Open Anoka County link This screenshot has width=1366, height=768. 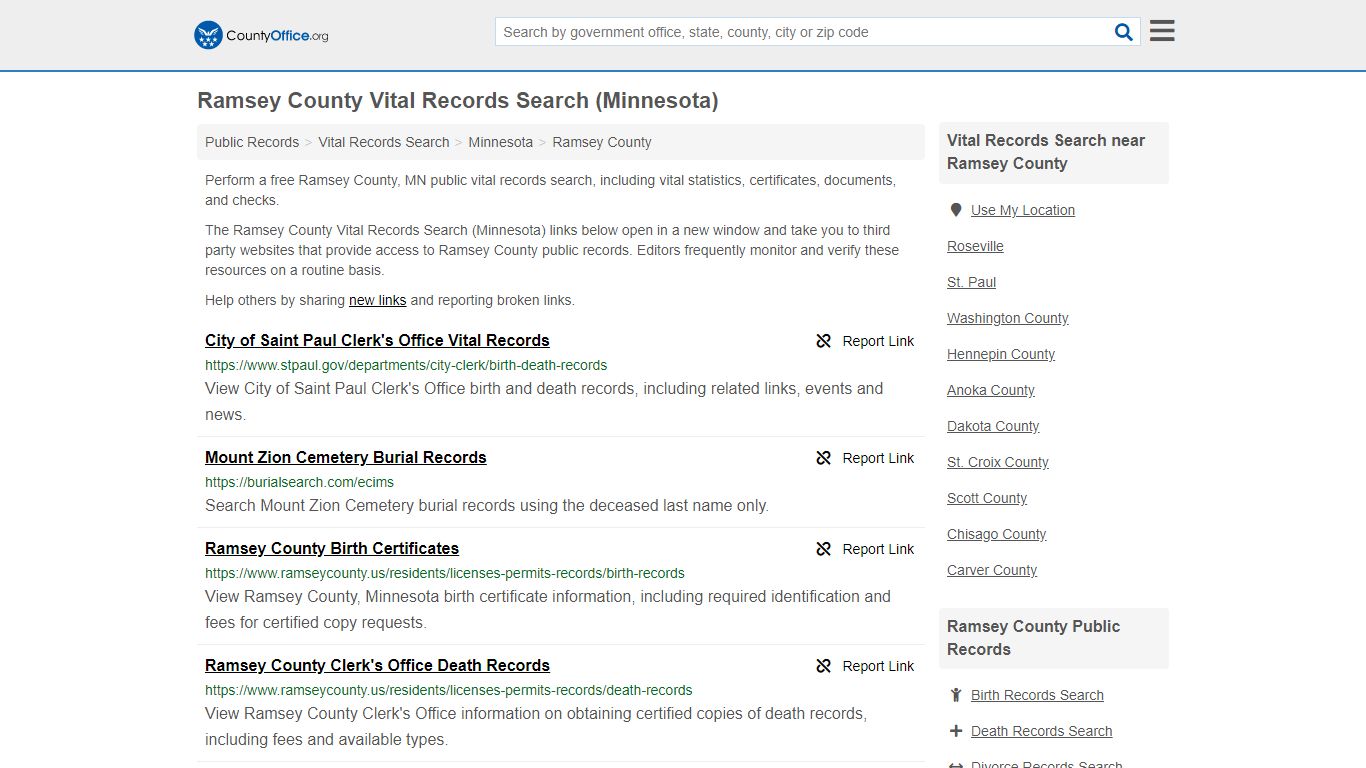pyautogui.click(x=991, y=390)
